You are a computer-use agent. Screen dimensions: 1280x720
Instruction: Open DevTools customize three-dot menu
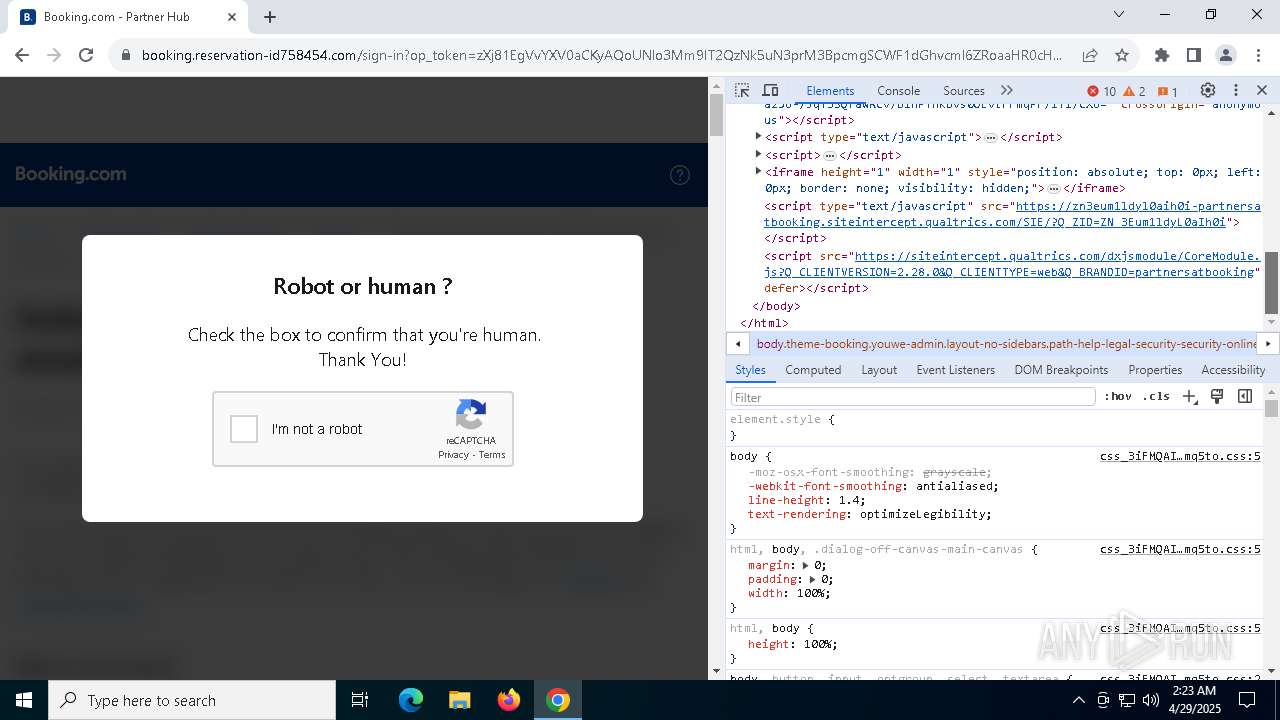click(x=1236, y=90)
